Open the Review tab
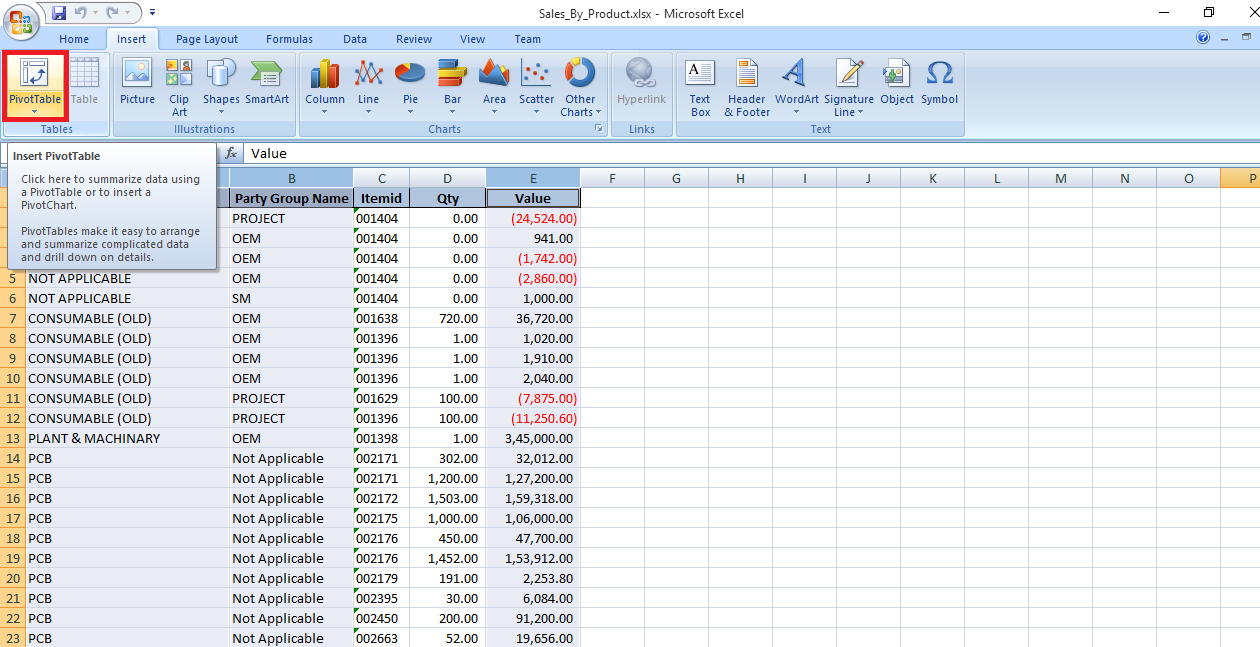 (414, 39)
